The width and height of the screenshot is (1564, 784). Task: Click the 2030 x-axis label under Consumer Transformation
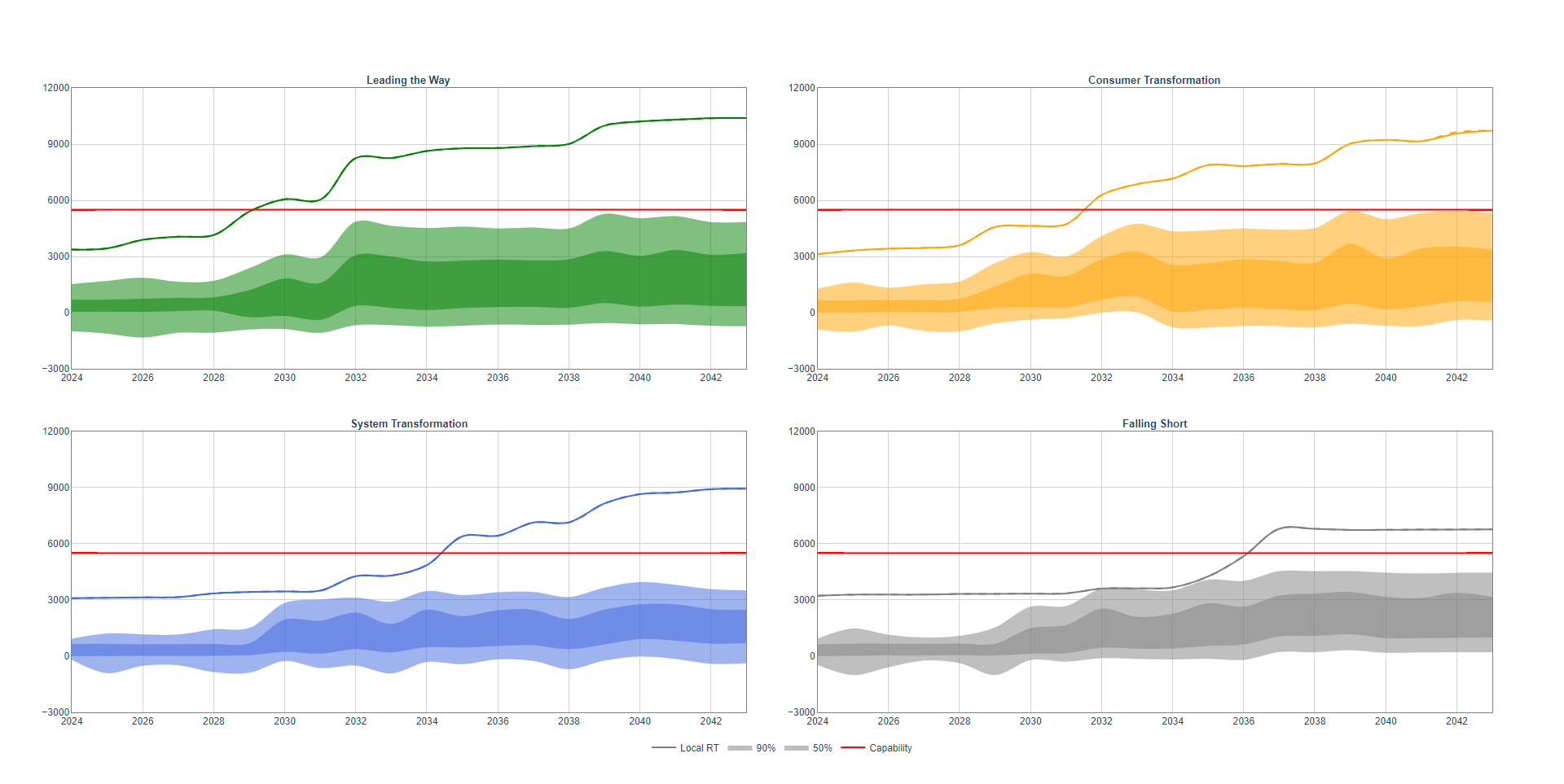(x=1030, y=378)
